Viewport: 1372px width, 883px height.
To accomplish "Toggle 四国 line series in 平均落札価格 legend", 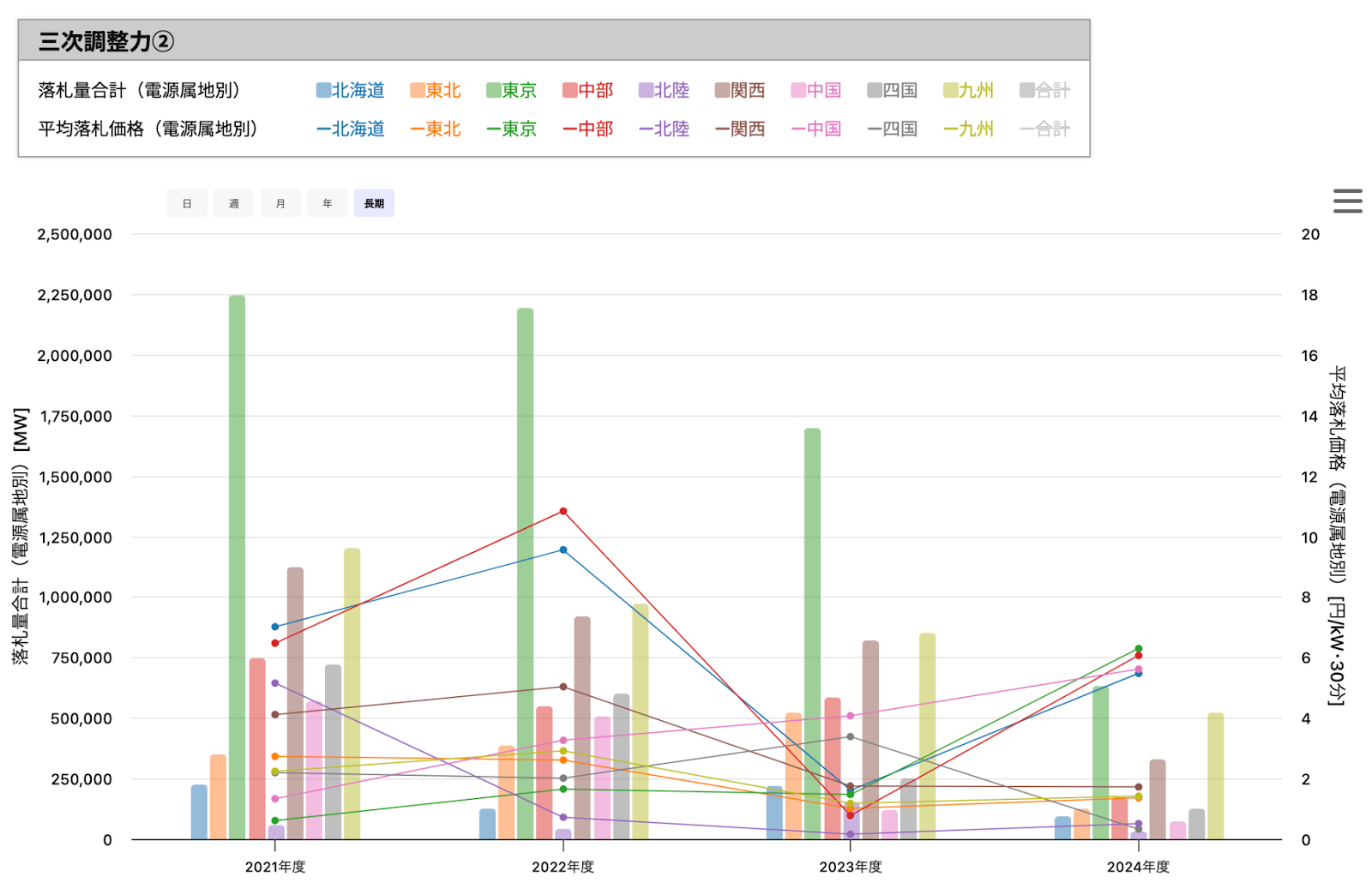I will [892, 129].
